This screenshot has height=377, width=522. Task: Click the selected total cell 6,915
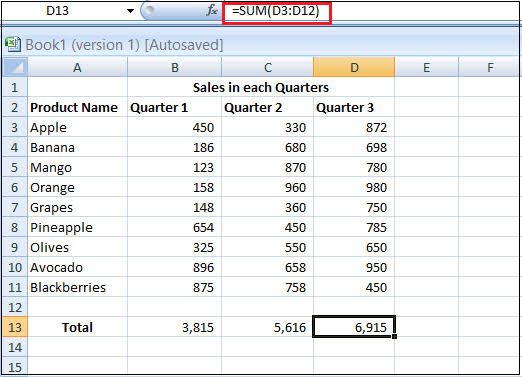tap(354, 327)
